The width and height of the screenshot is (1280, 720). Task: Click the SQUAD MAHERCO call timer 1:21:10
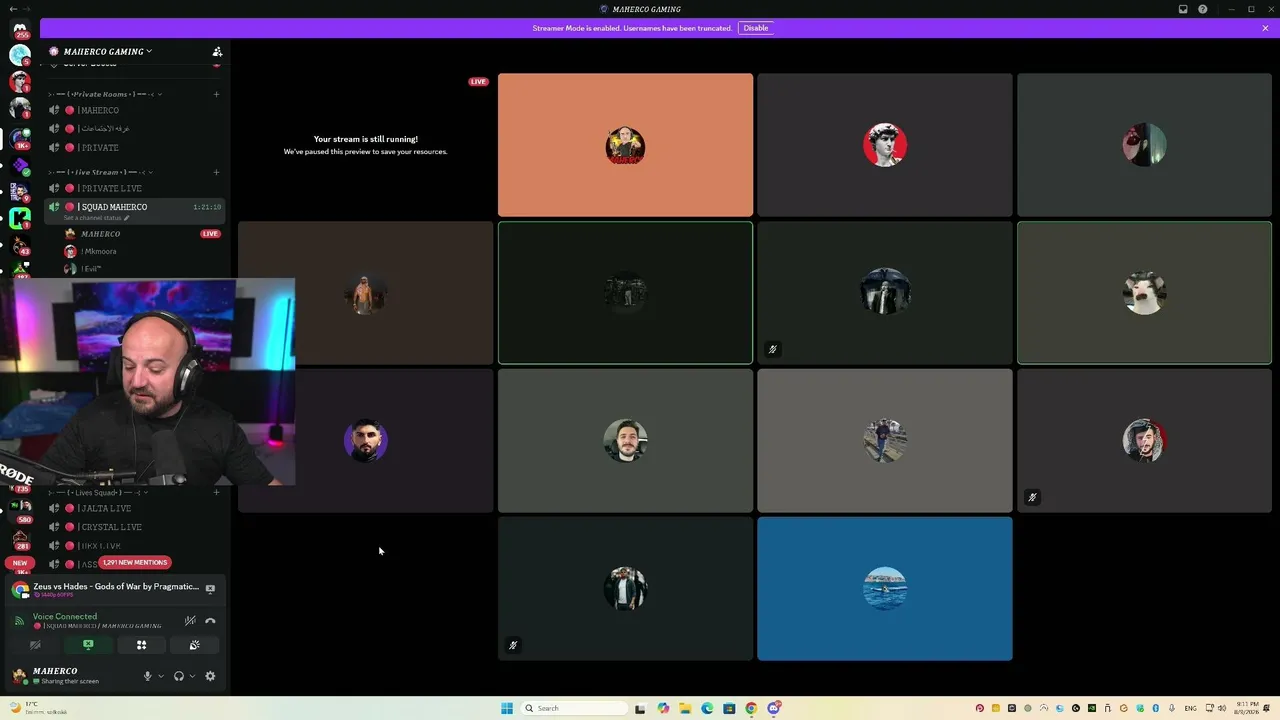click(207, 207)
